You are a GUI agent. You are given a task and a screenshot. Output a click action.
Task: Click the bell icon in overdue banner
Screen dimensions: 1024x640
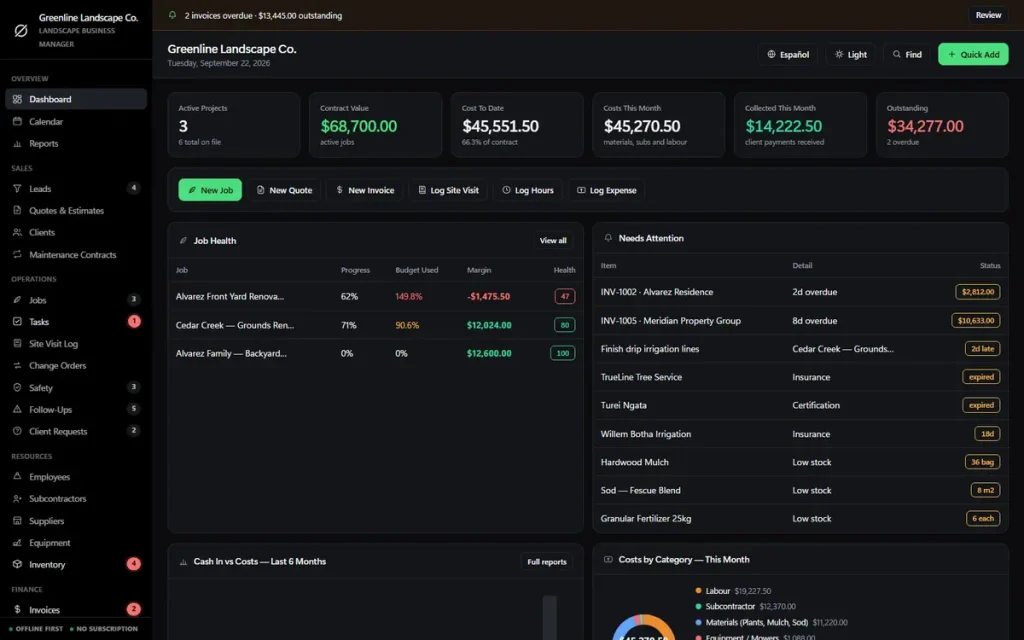[x=172, y=15]
